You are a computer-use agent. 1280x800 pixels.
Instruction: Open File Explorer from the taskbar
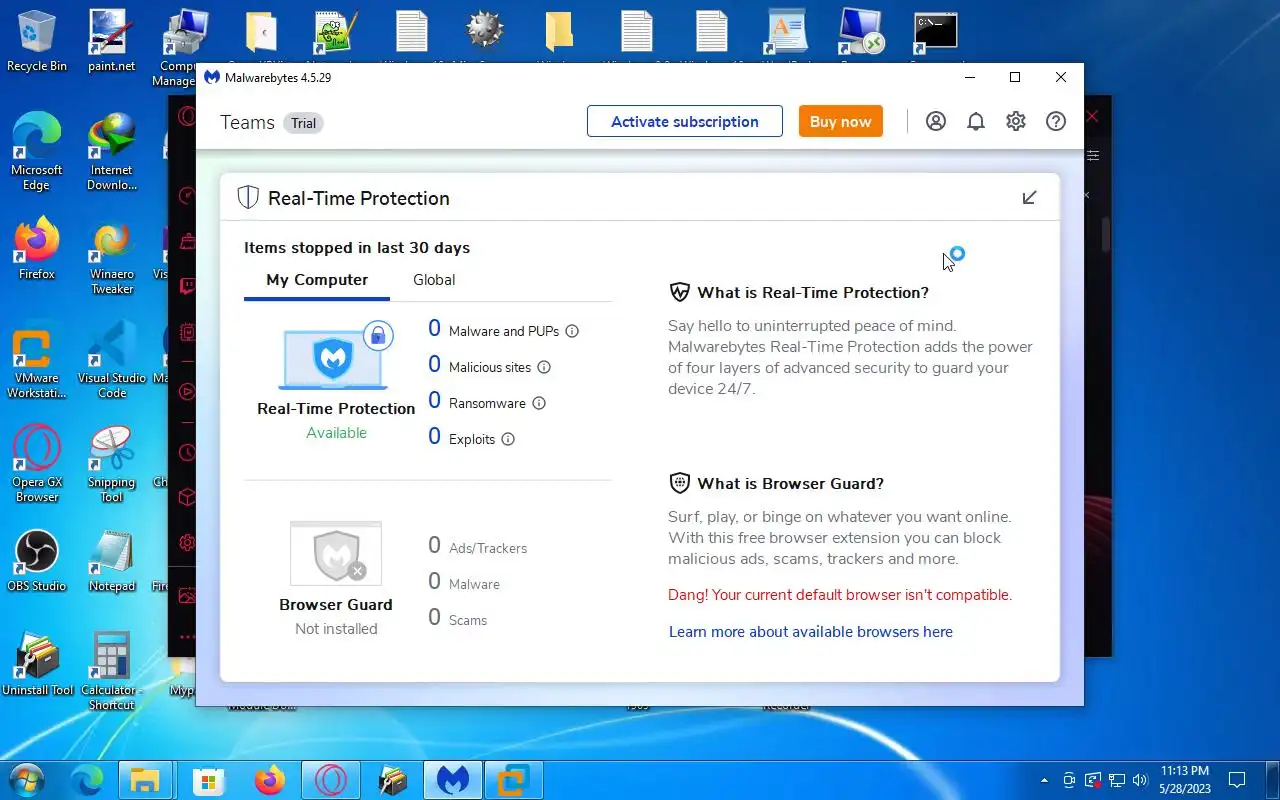coord(146,780)
